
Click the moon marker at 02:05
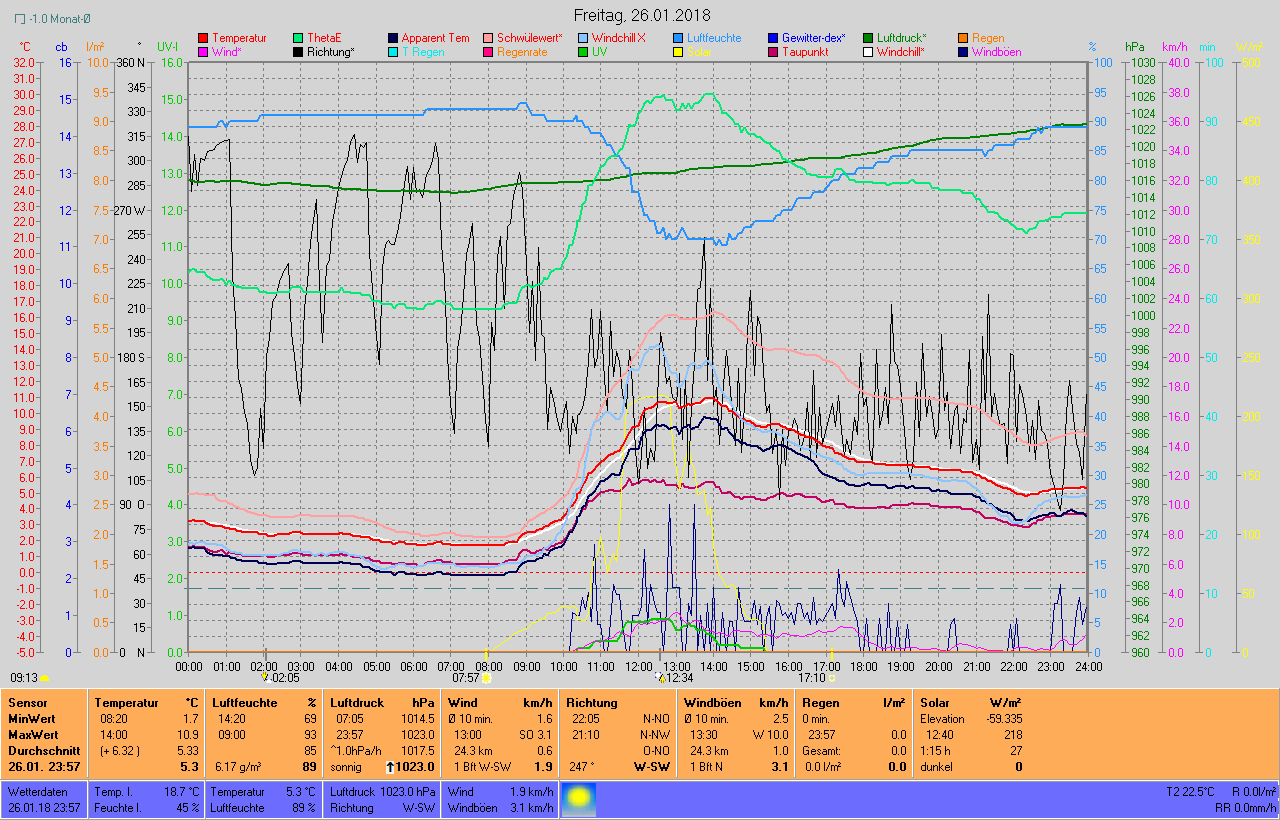[265, 677]
